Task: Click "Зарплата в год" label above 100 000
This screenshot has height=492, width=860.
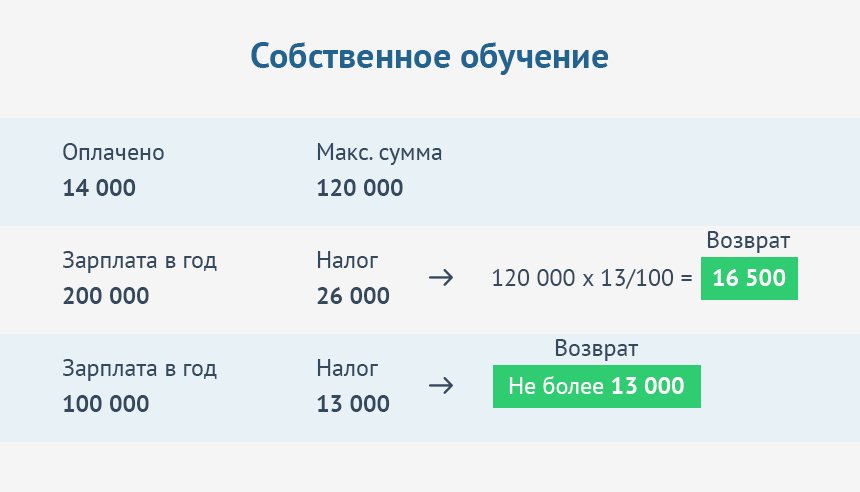Action: [139, 368]
